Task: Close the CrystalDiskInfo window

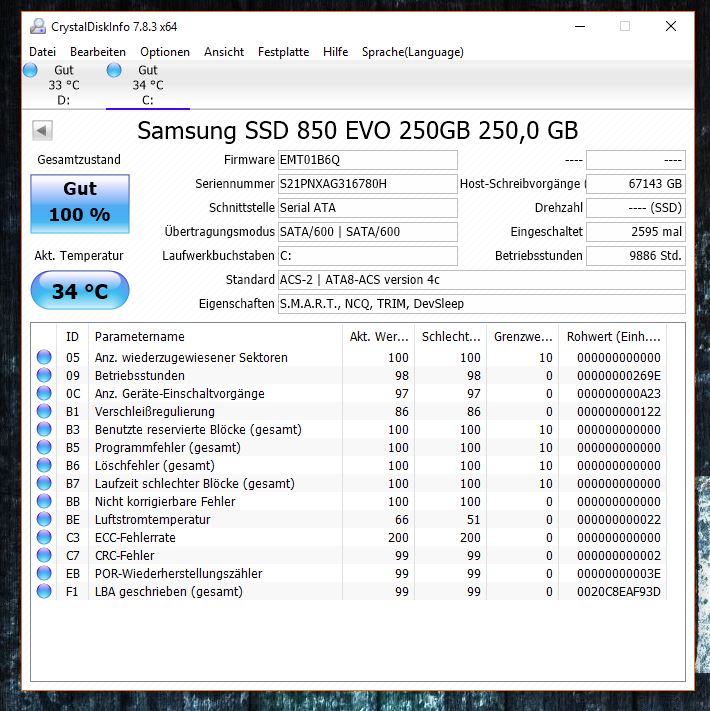Action: [x=671, y=26]
